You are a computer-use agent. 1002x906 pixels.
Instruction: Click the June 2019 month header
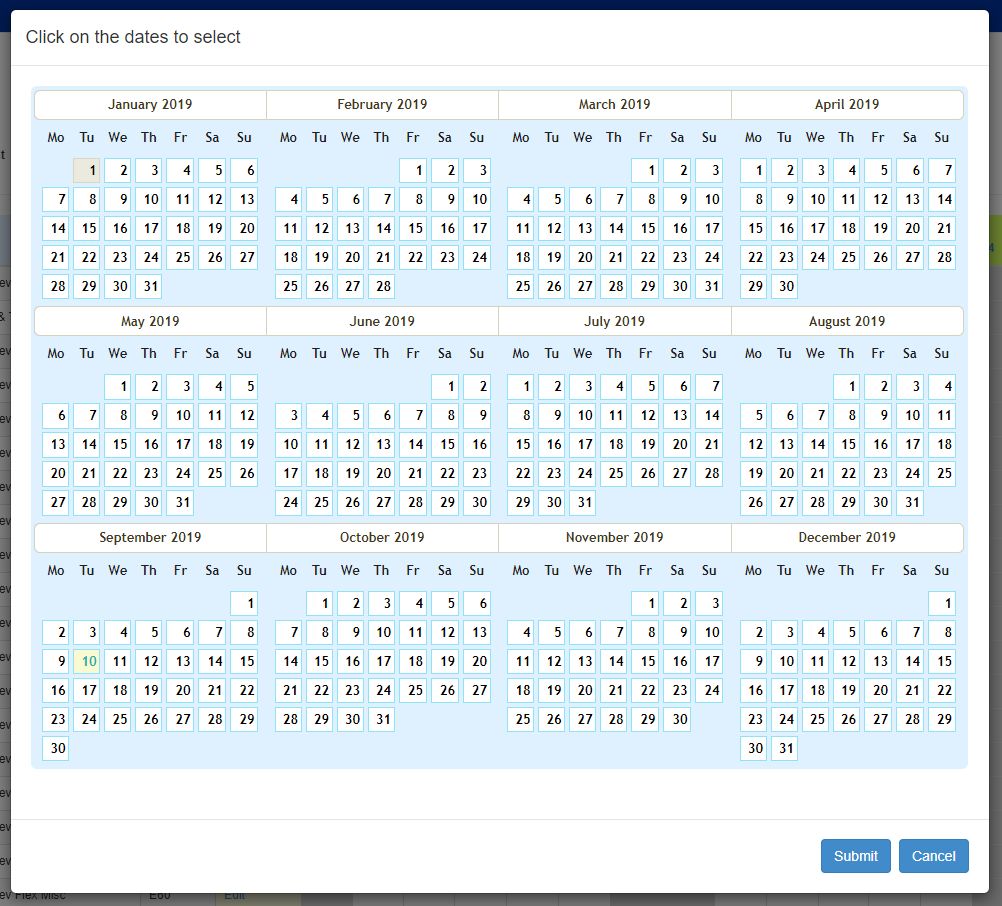[382, 321]
